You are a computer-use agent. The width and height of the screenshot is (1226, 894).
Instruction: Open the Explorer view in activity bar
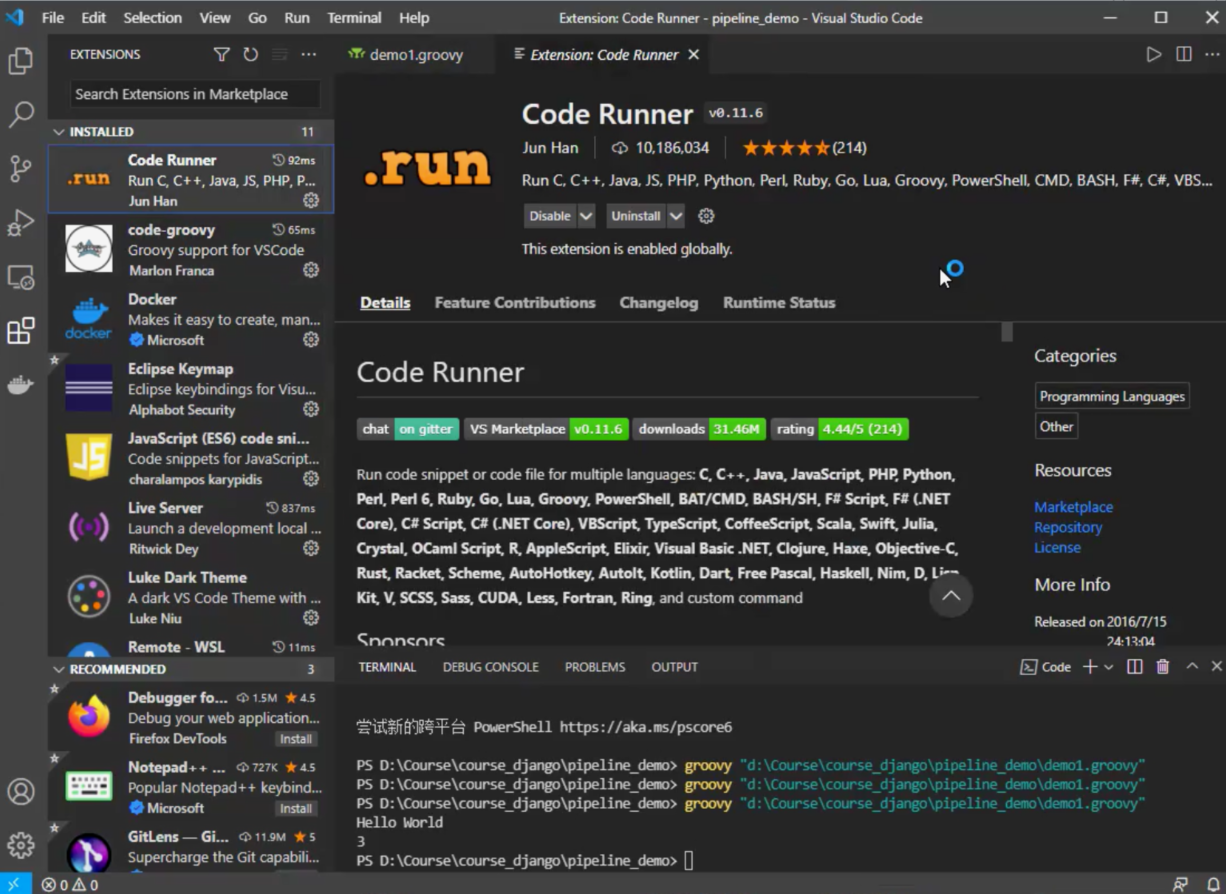pos(21,61)
